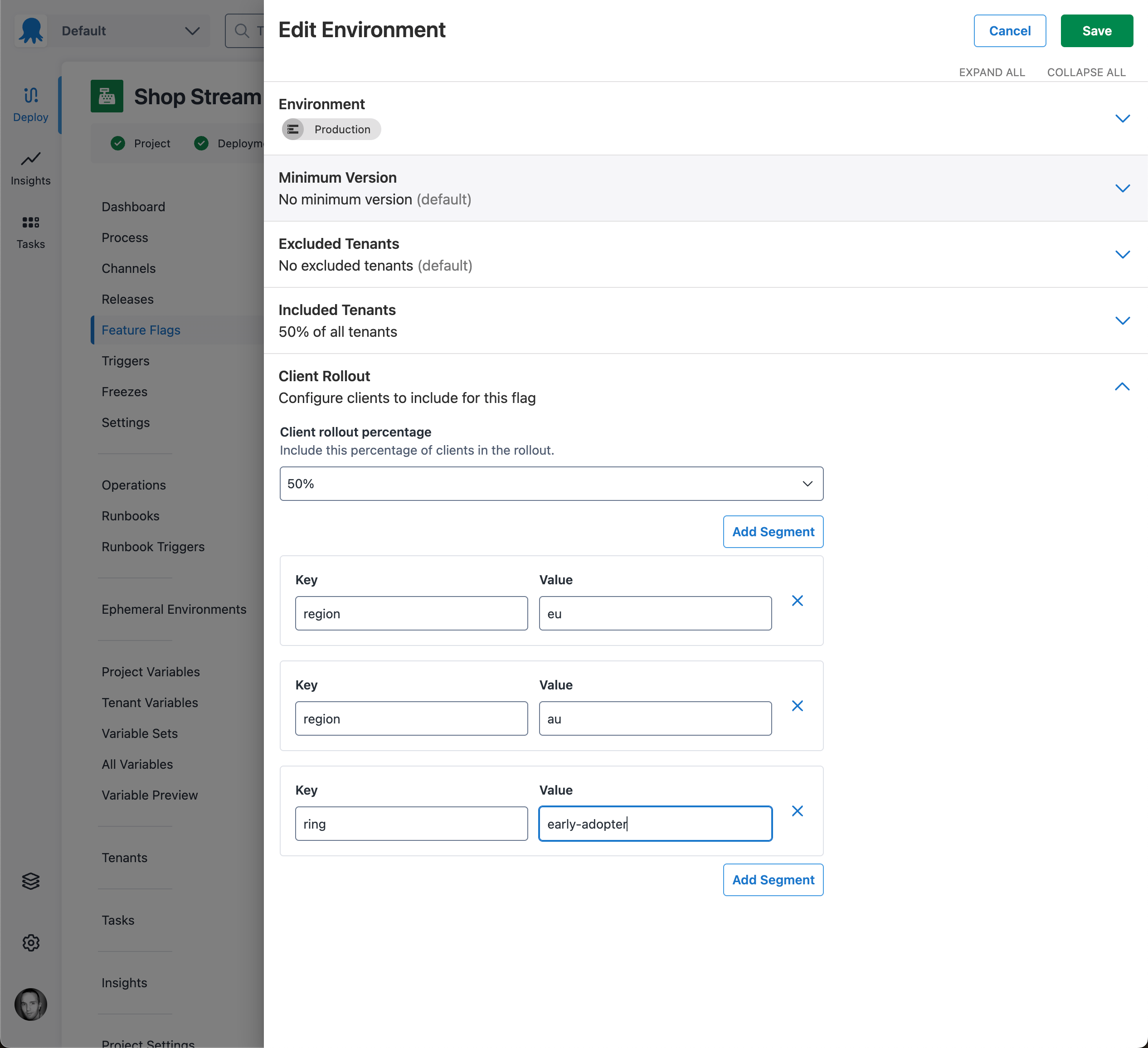Click the Project status label
Screen dimensions: 1148x1048
click(152, 143)
